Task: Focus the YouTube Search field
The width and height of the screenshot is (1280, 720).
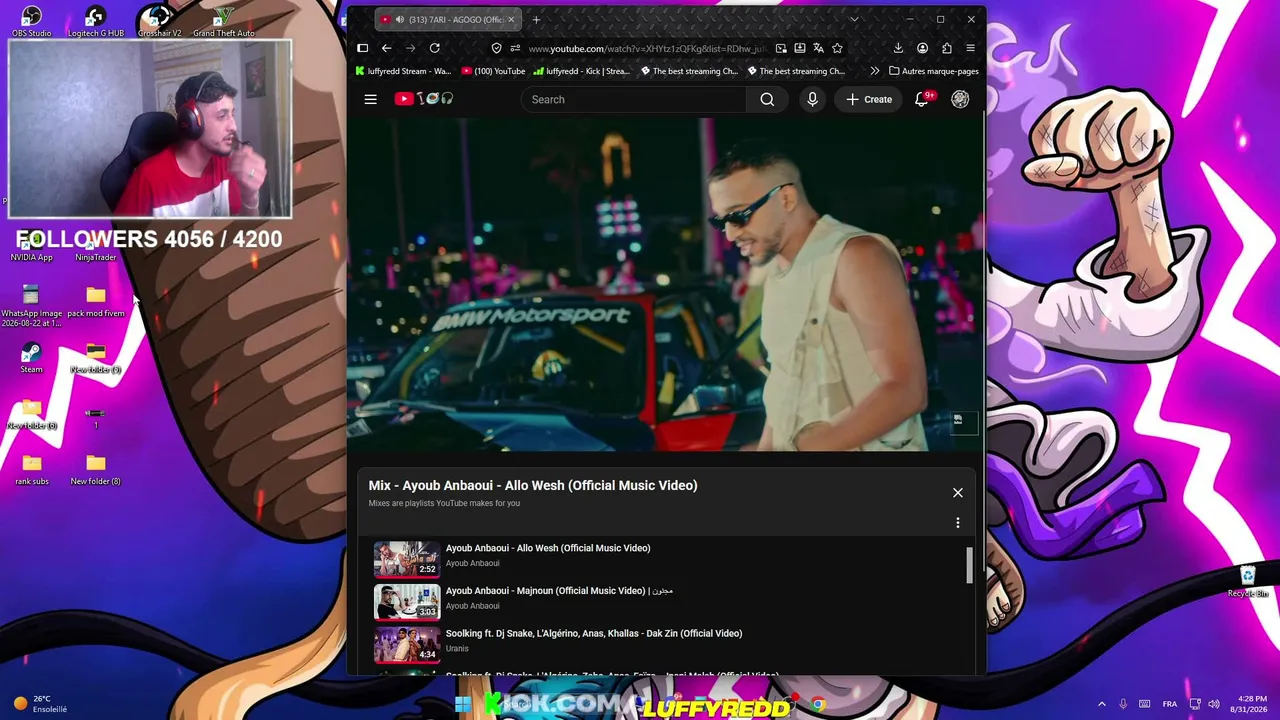Action: (634, 99)
